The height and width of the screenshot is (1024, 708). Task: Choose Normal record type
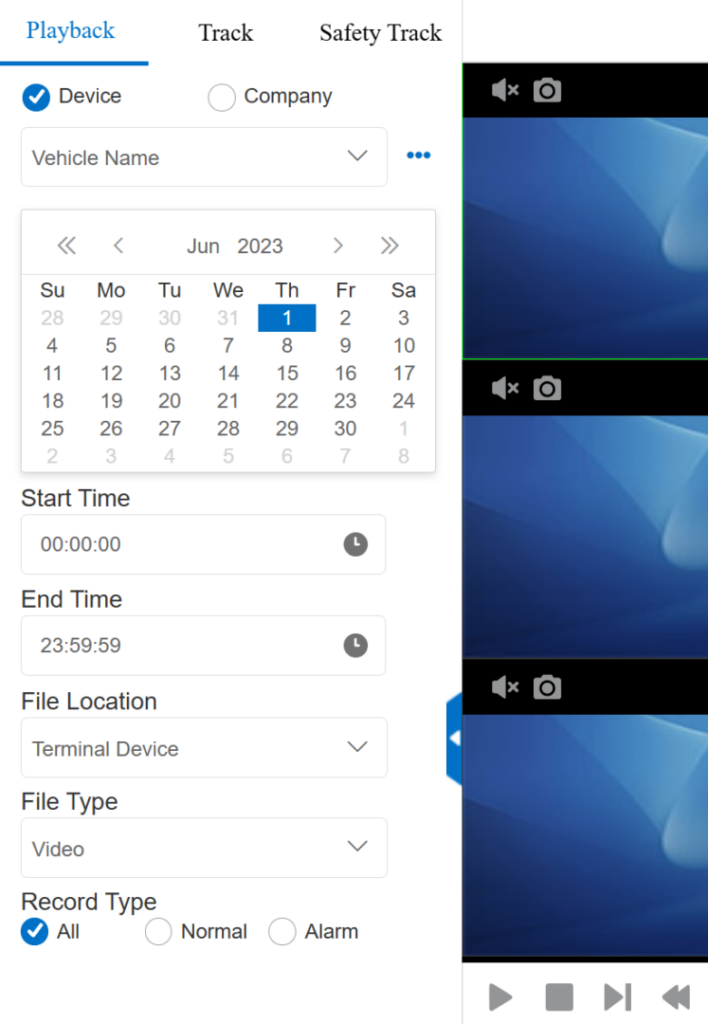point(159,932)
